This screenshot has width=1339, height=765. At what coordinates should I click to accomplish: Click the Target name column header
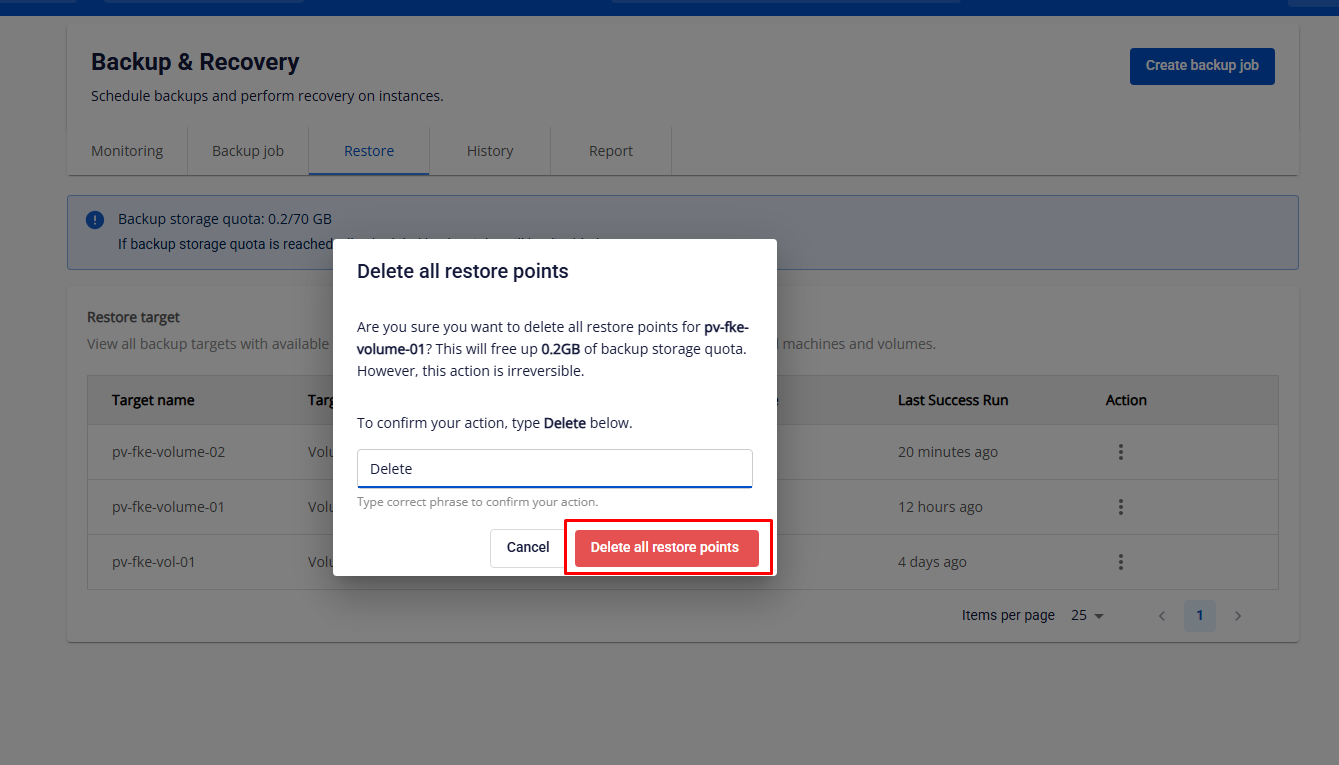[x=153, y=400]
